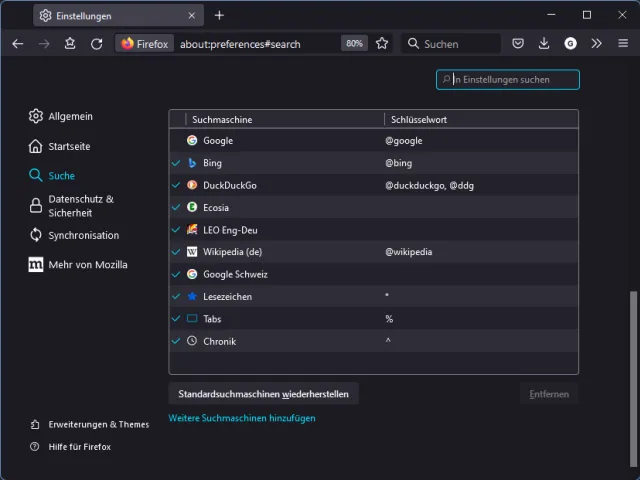Viewport: 640px width, 480px height.
Task: Click Standardsuchmaschinen wiederherstellen button
Action: click(263, 394)
